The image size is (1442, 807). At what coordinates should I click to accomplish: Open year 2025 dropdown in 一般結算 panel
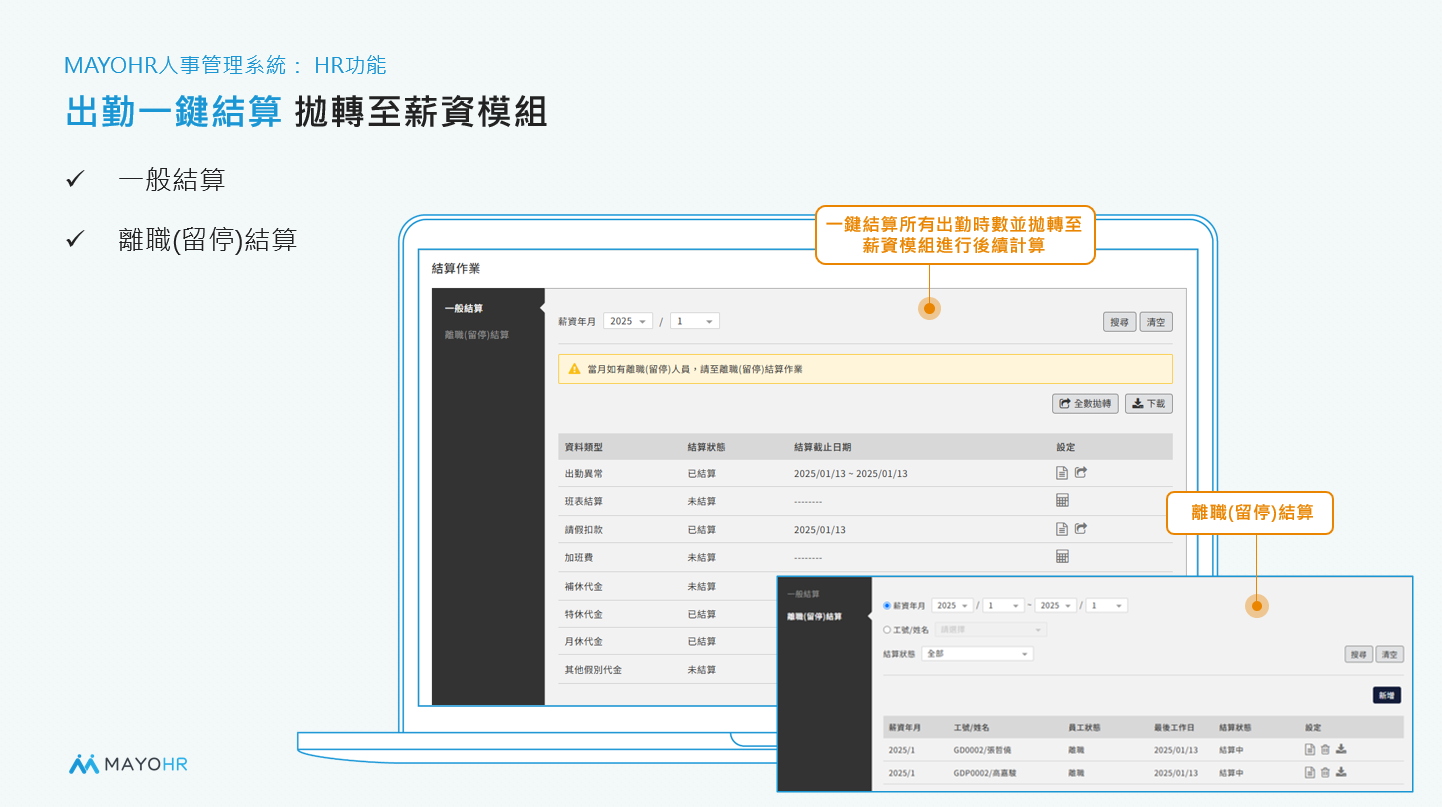tap(628, 321)
